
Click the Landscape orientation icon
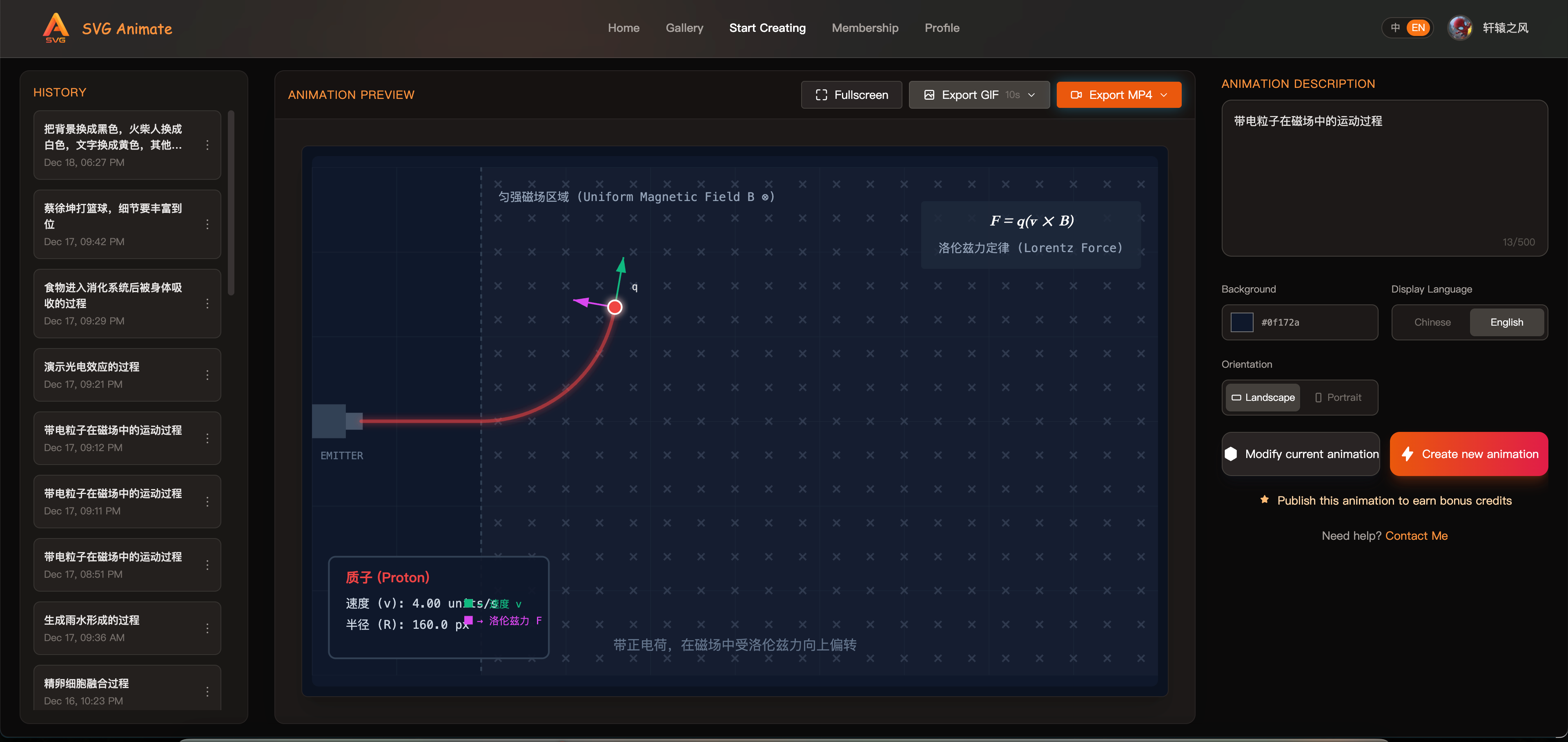[1236, 397]
